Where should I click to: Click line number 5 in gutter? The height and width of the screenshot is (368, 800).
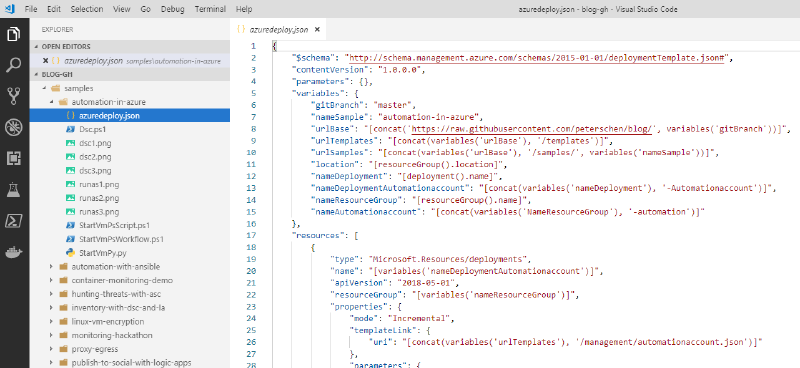pos(254,93)
